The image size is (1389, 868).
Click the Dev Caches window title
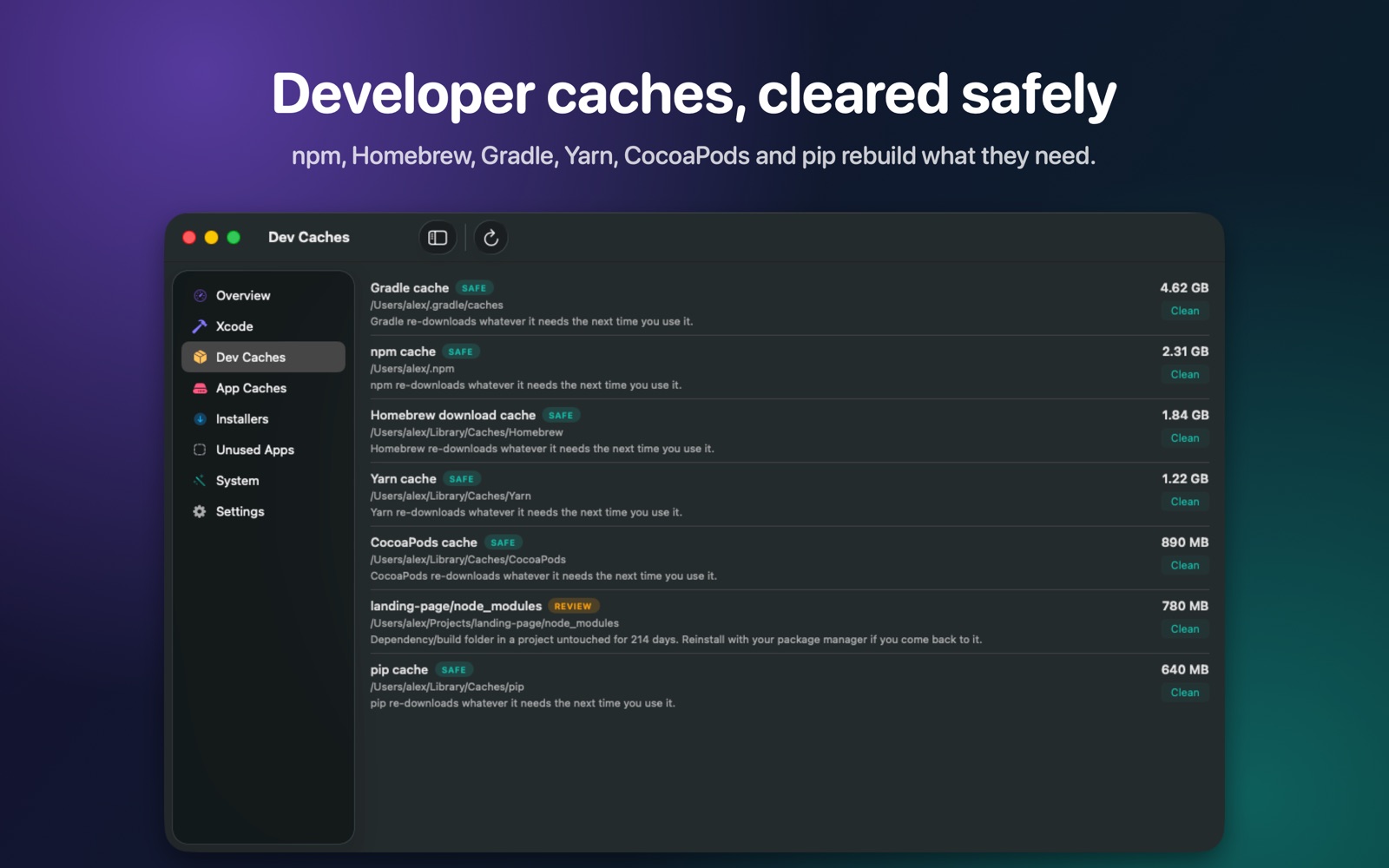tap(309, 238)
